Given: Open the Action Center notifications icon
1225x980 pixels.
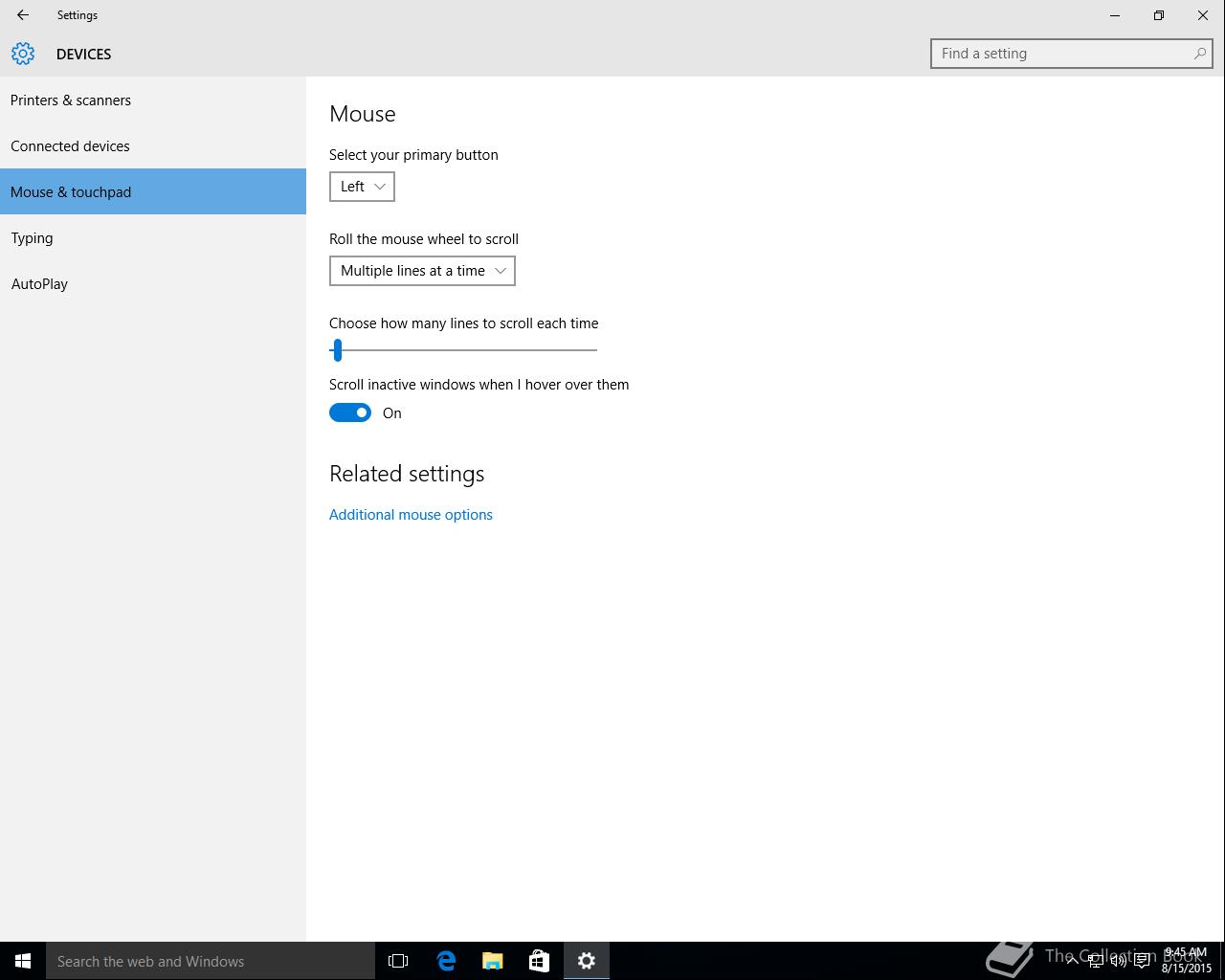Looking at the screenshot, I should click(x=1142, y=961).
